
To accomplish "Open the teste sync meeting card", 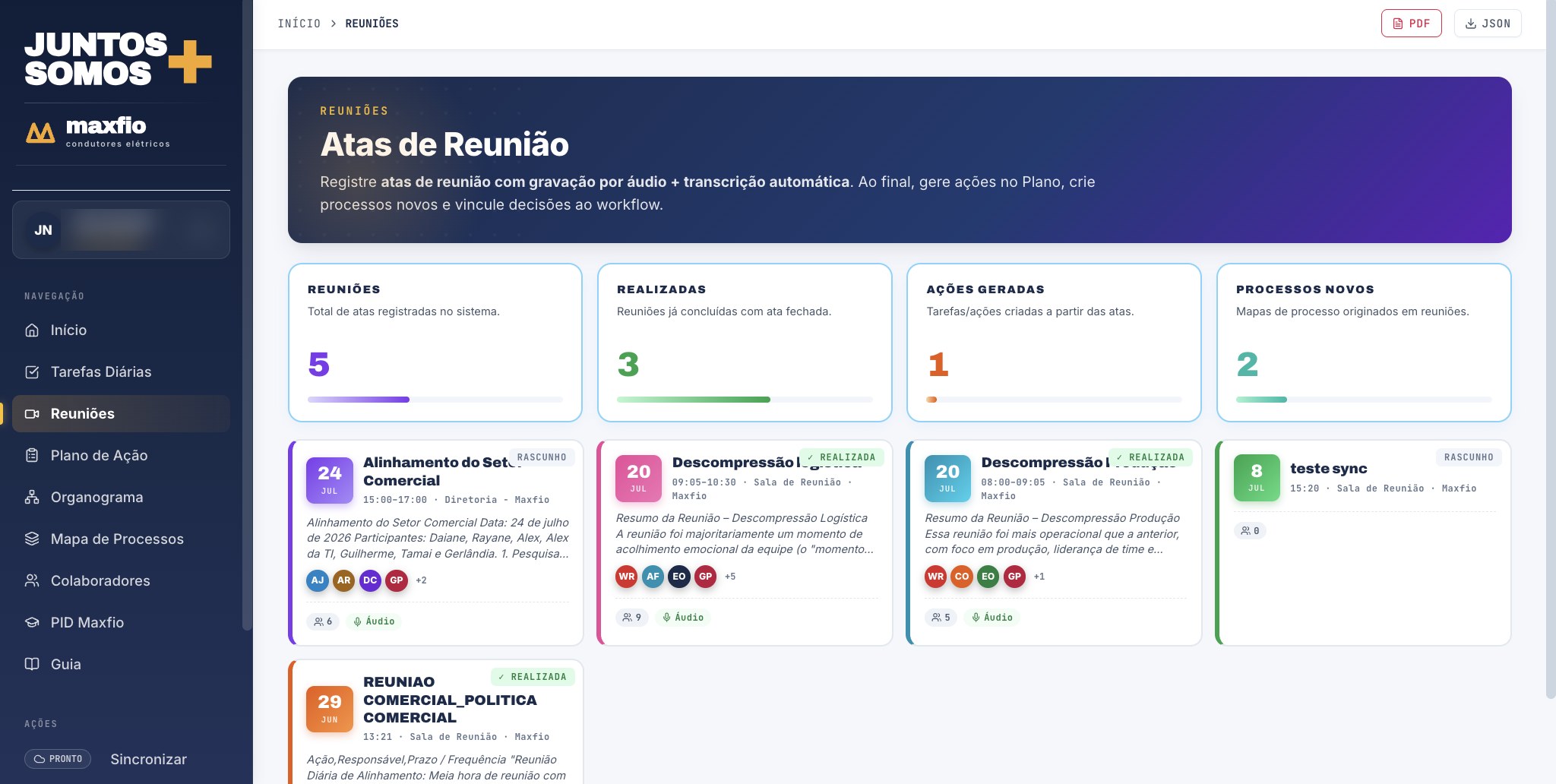I will point(1364,543).
